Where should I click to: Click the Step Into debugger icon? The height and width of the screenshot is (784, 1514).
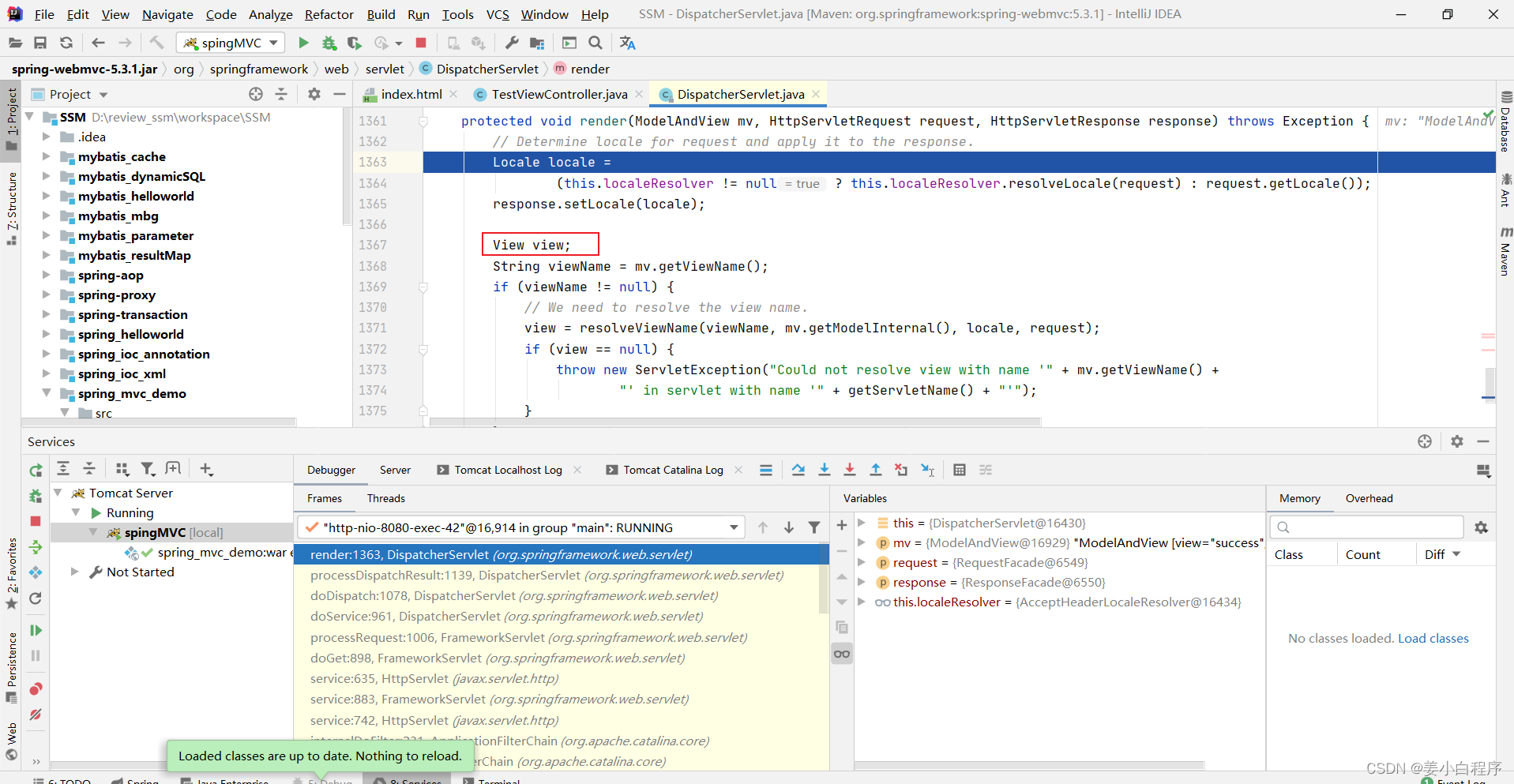824,470
